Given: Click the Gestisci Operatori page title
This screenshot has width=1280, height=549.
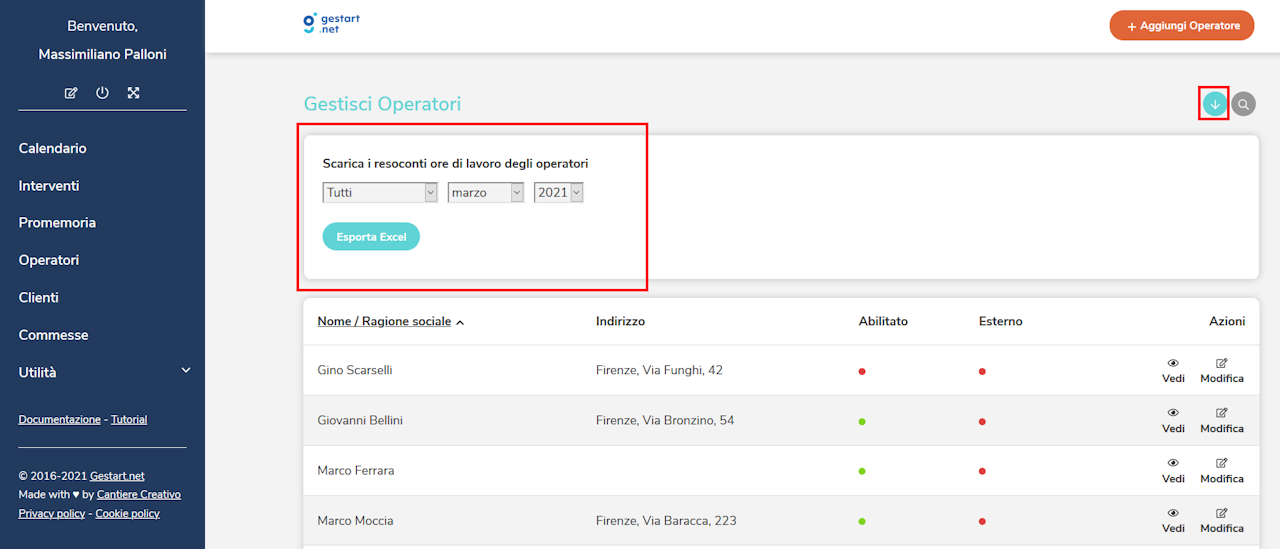Looking at the screenshot, I should [x=382, y=104].
